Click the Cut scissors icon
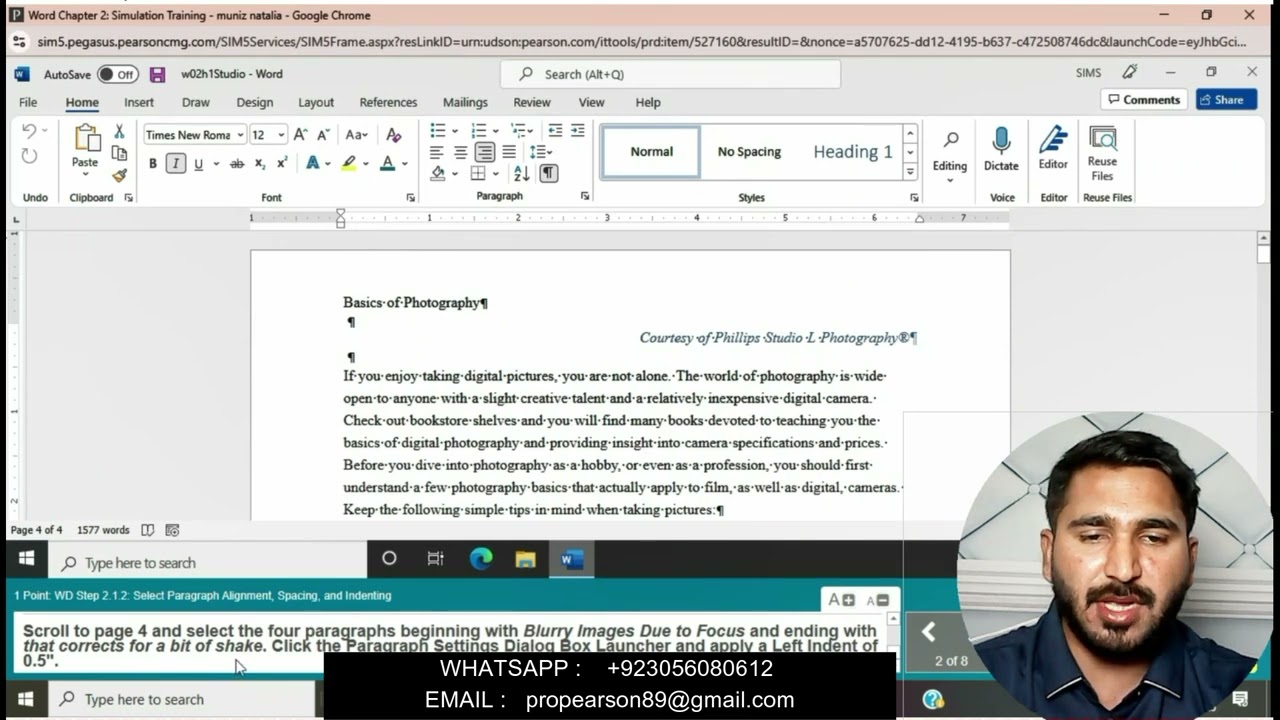This screenshot has height=720, width=1280. (x=119, y=131)
